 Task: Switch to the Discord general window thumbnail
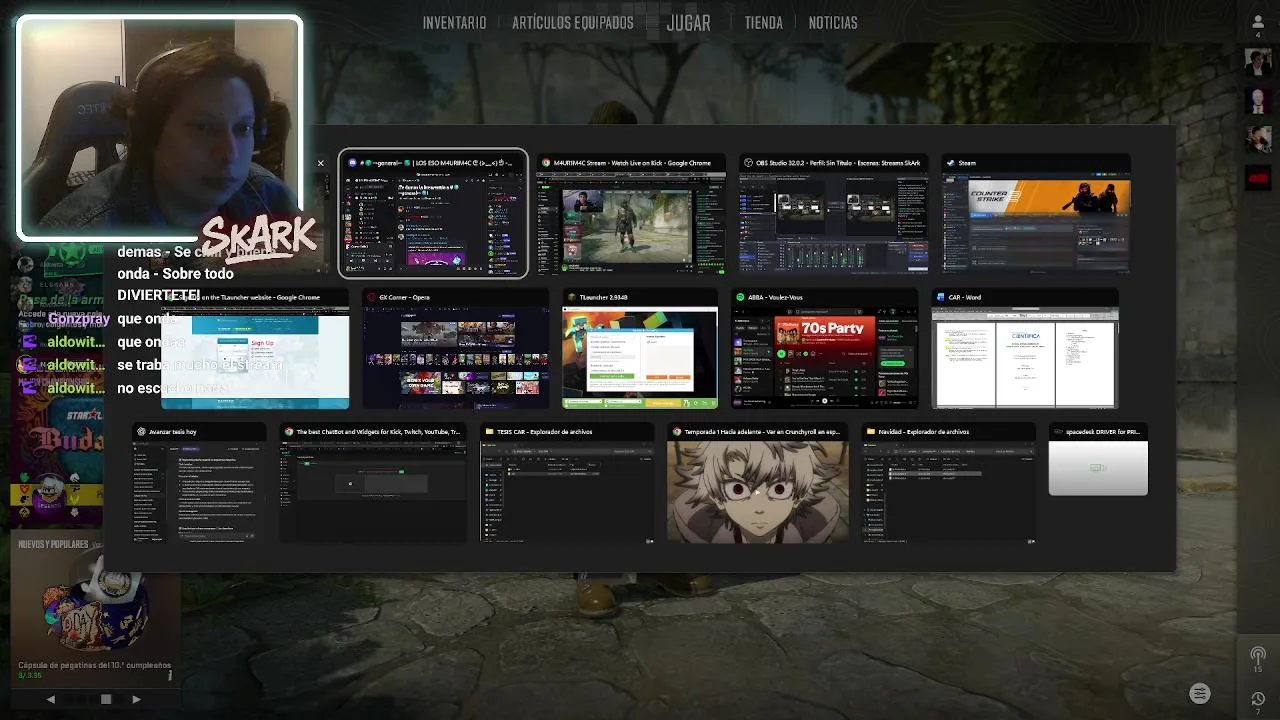(433, 214)
